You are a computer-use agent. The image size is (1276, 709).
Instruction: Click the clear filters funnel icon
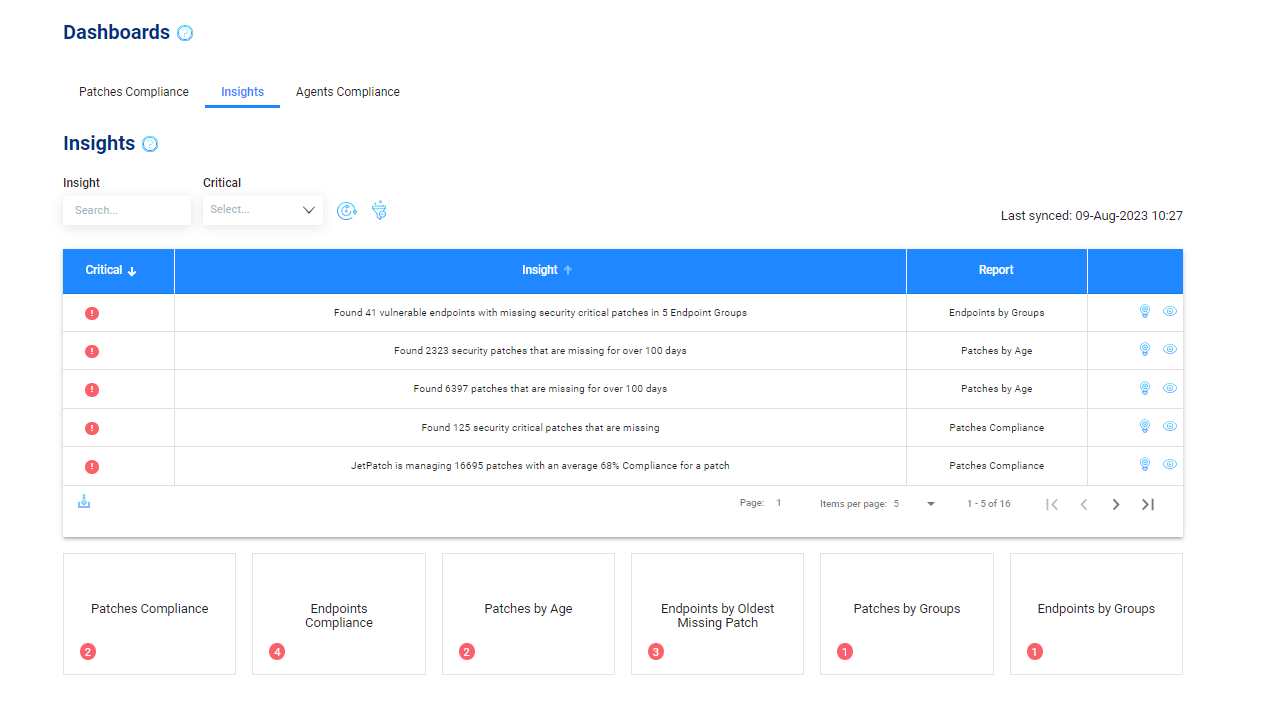[x=379, y=211]
